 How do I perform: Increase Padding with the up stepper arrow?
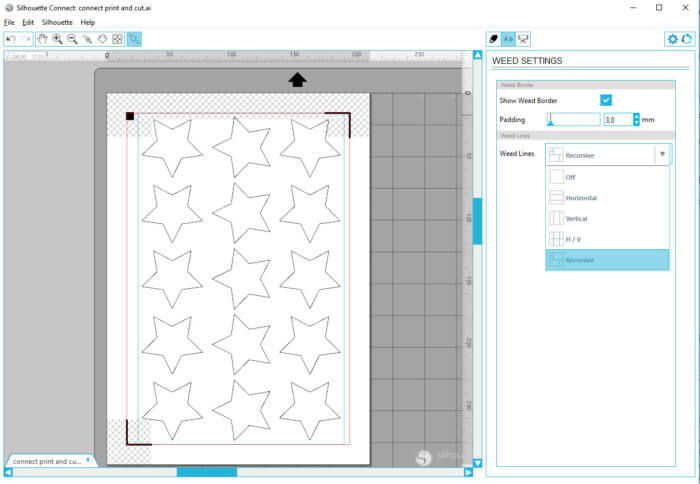click(x=636, y=117)
